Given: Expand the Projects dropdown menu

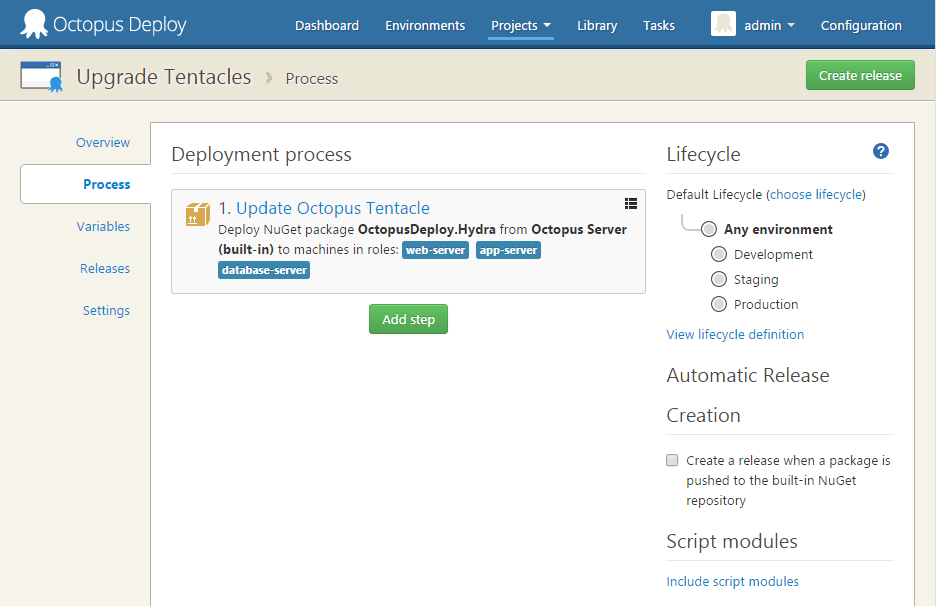Looking at the screenshot, I should 521,25.
